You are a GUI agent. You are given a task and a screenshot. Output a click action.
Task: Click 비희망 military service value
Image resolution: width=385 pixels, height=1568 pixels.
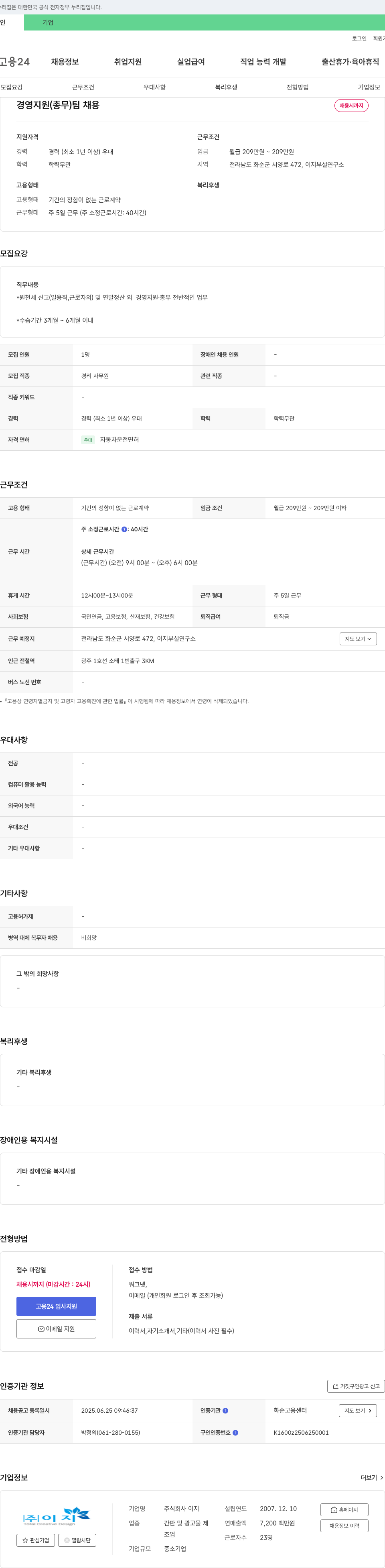pyautogui.click(x=89, y=938)
